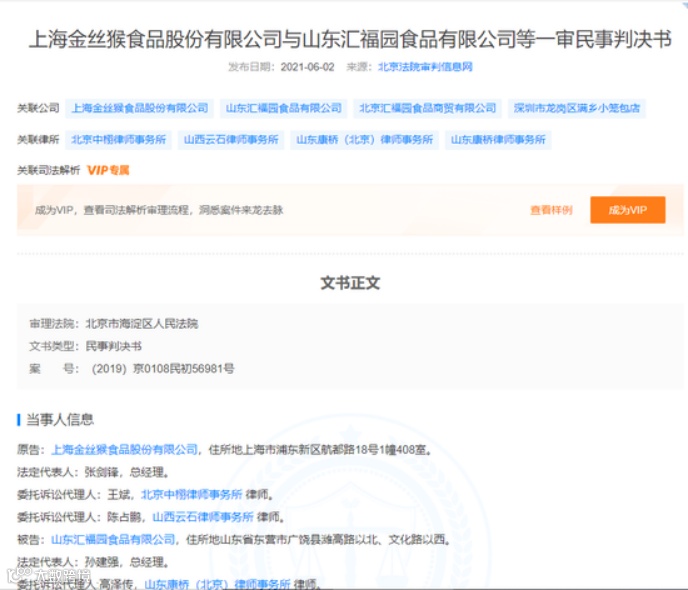
Task: Open the 北京法院审判信息网 source link
Action: tap(425, 67)
